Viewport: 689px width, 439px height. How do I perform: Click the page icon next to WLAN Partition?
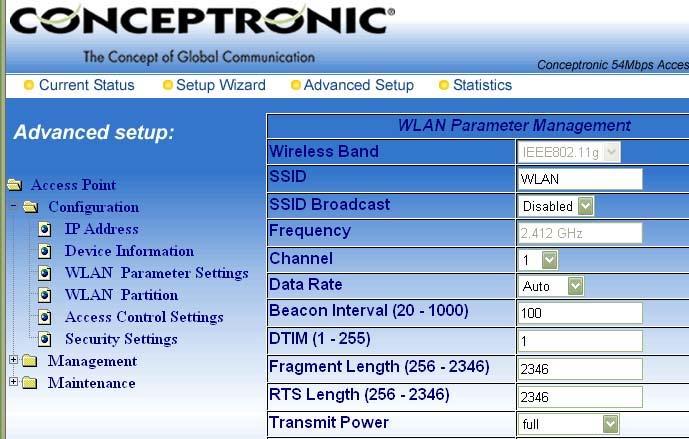click(x=44, y=295)
